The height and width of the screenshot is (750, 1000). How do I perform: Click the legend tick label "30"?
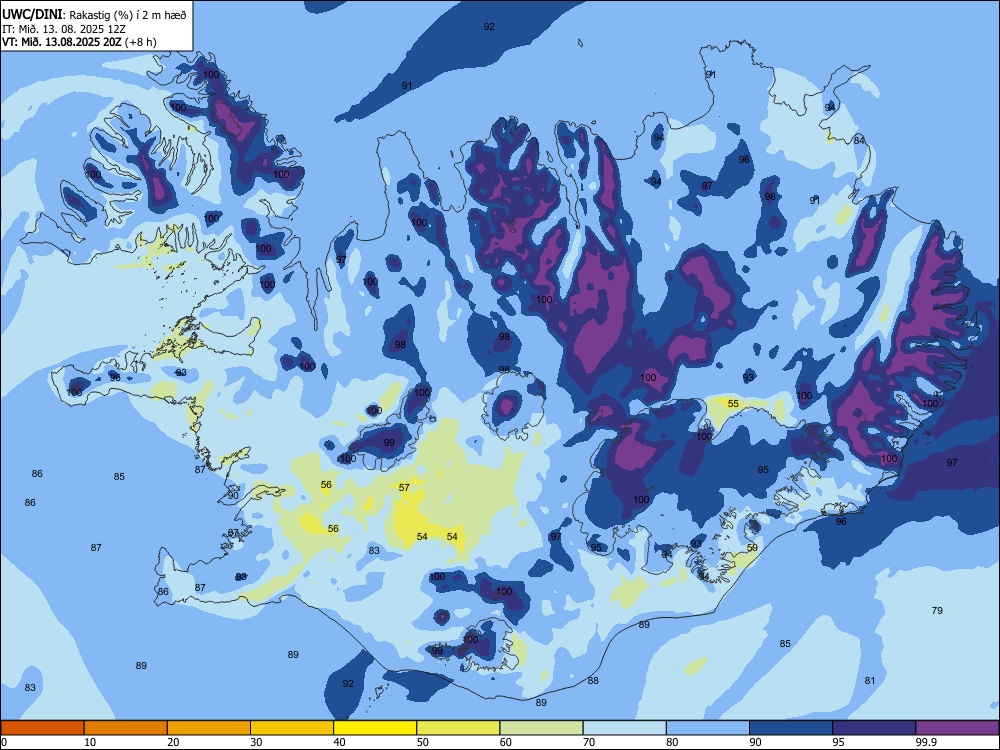256,742
